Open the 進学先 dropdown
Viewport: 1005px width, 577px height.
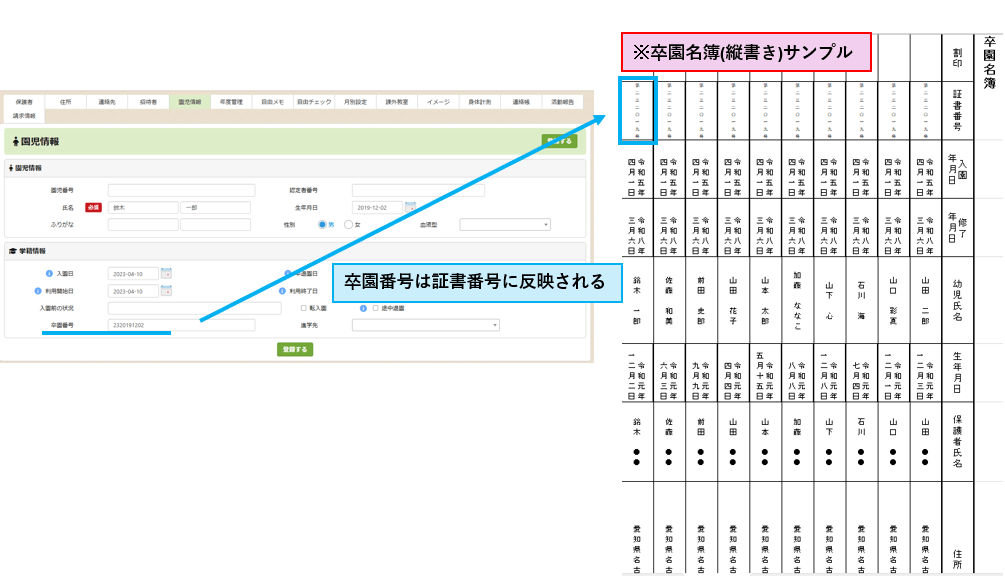pos(425,325)
